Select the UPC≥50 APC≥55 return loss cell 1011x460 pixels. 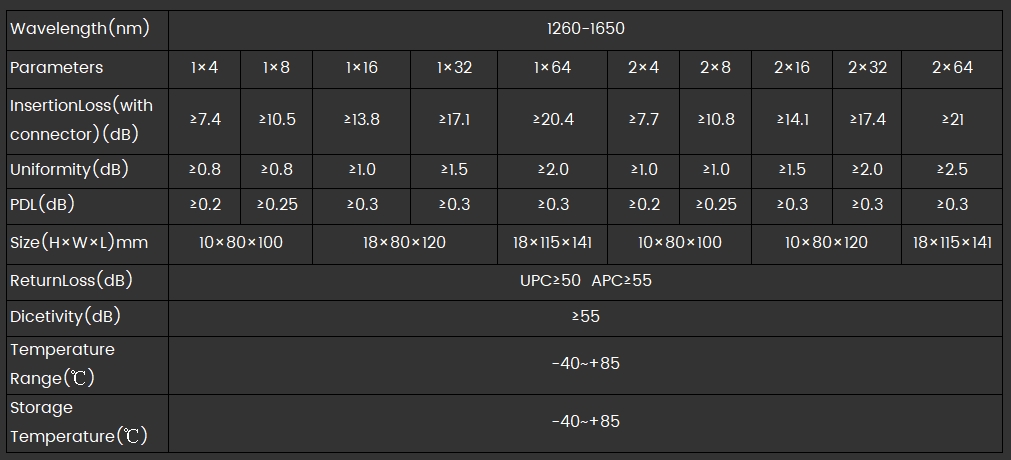pyautogui.click(x=585, y=282)
